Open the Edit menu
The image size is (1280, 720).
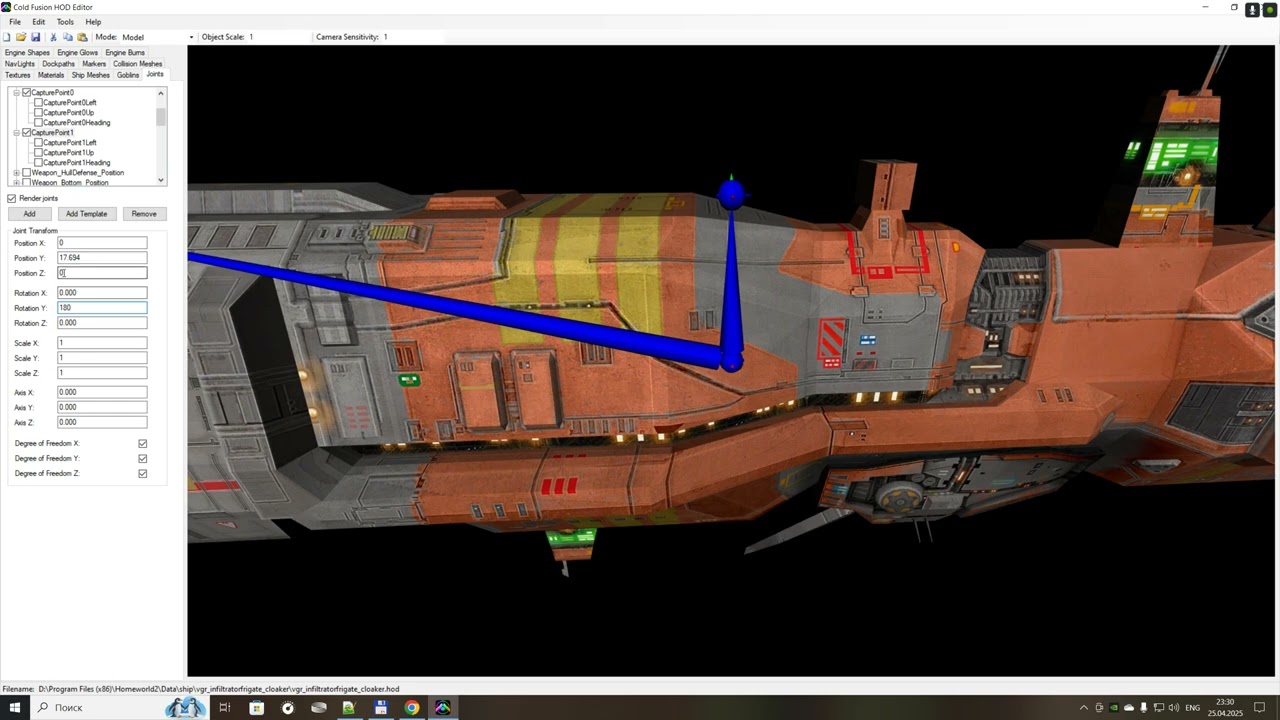(x=38, y=22)
